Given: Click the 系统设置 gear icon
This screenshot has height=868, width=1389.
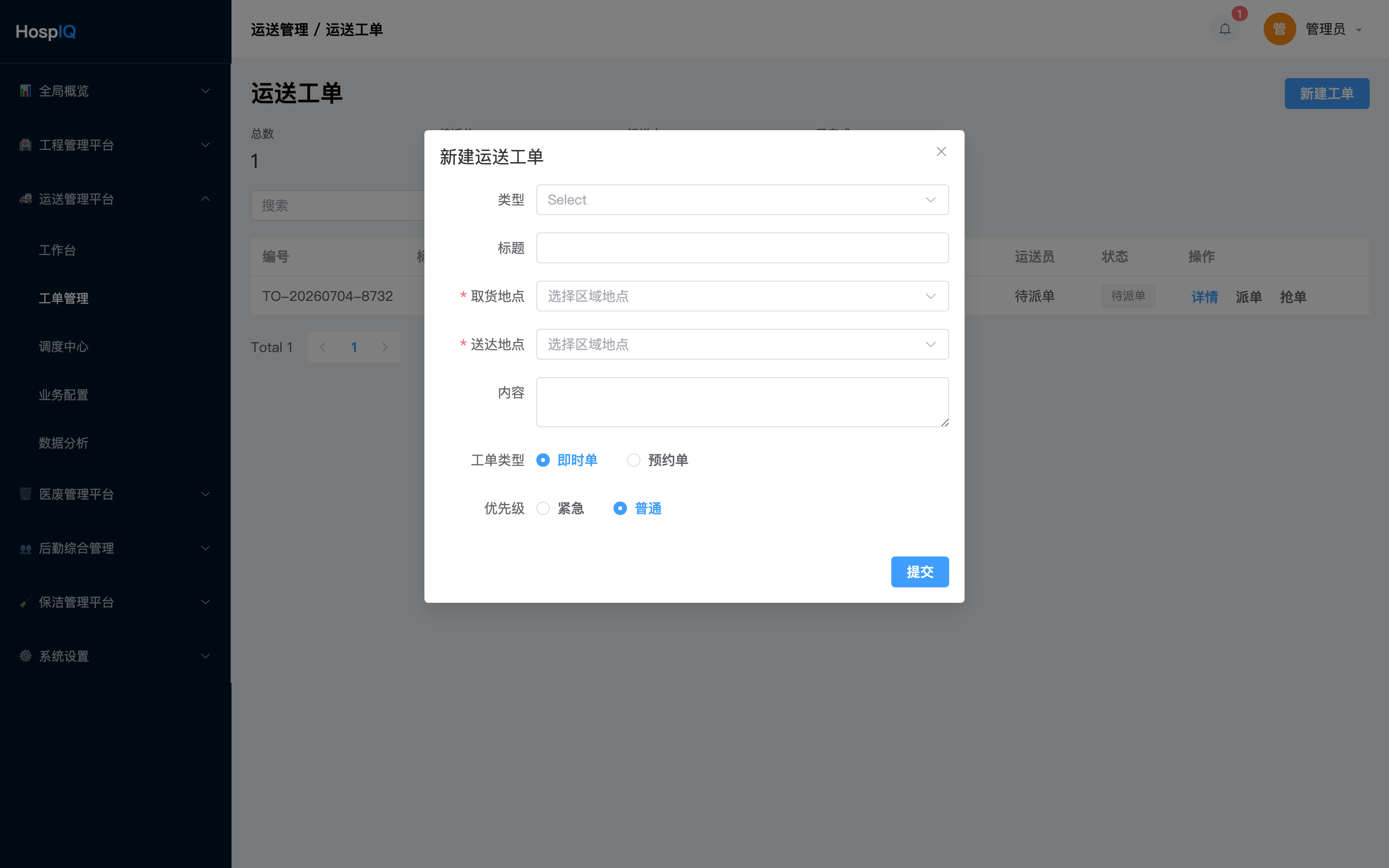Looking at the screenshot, I should (x=25, y=656).
